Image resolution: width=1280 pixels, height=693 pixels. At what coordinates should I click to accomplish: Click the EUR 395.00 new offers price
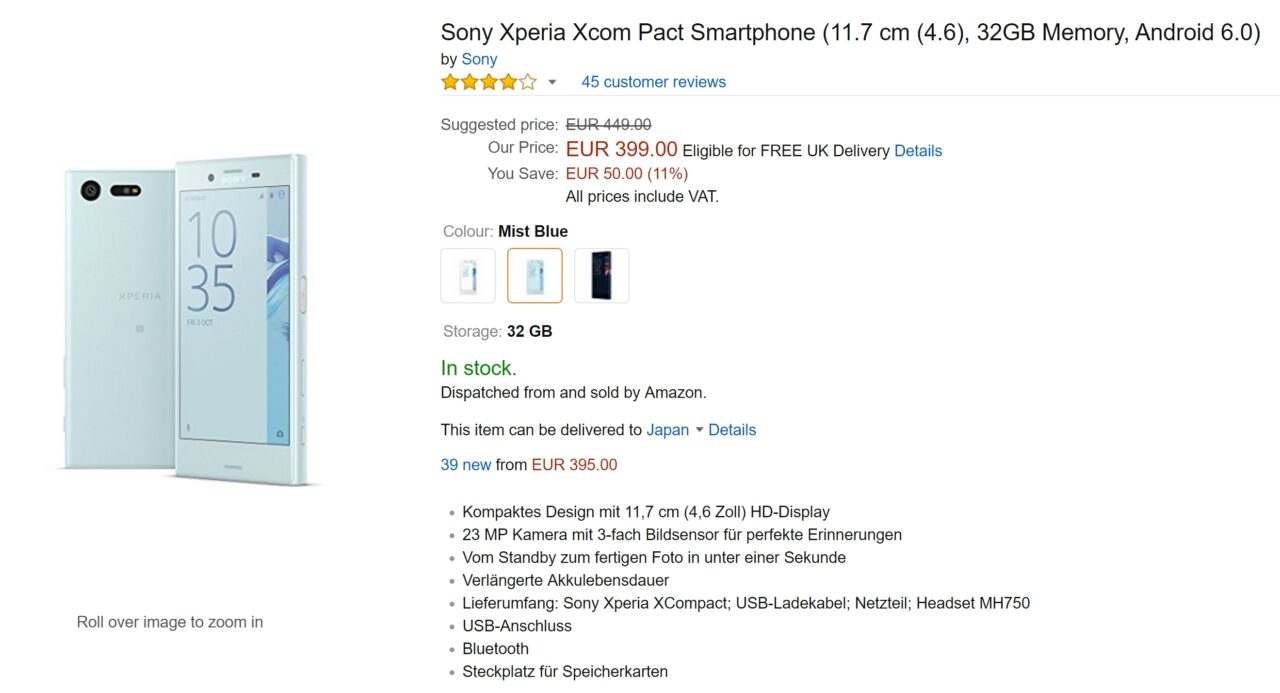[574, 465]
